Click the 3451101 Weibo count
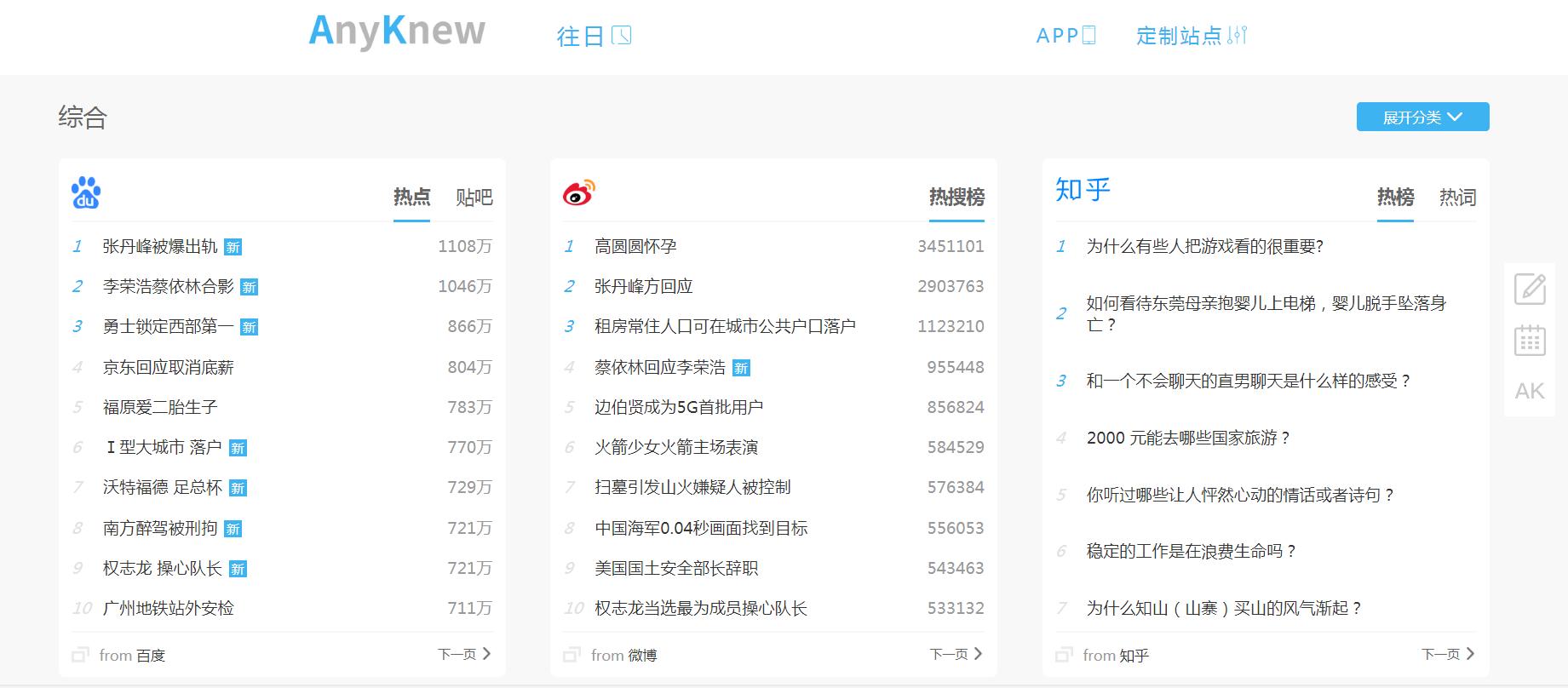 click(x=951, y=247)
